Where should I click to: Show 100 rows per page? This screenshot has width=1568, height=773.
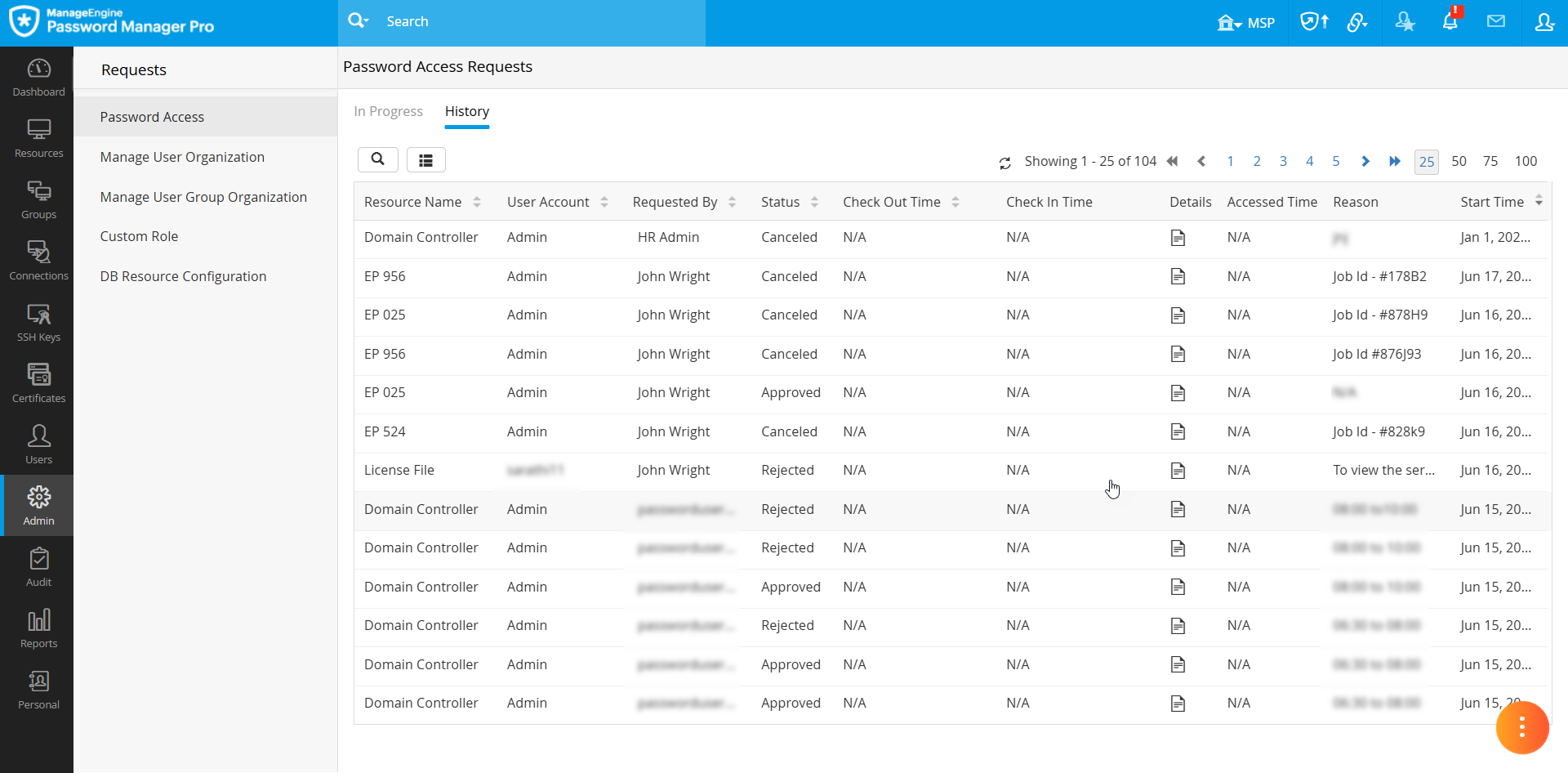(1526, 161)
